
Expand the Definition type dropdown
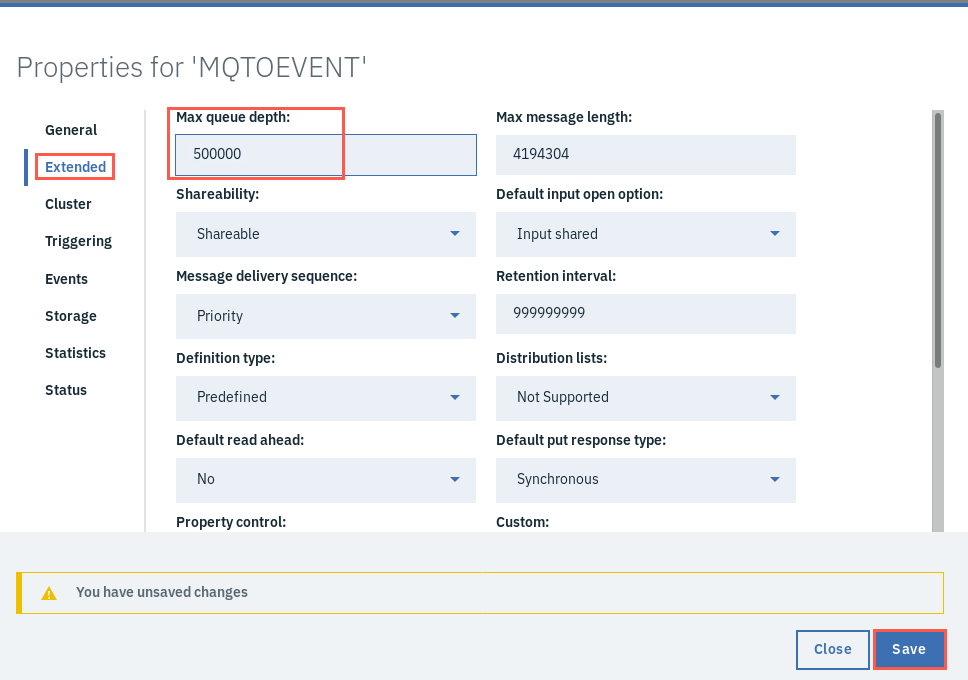click(325, 398)
